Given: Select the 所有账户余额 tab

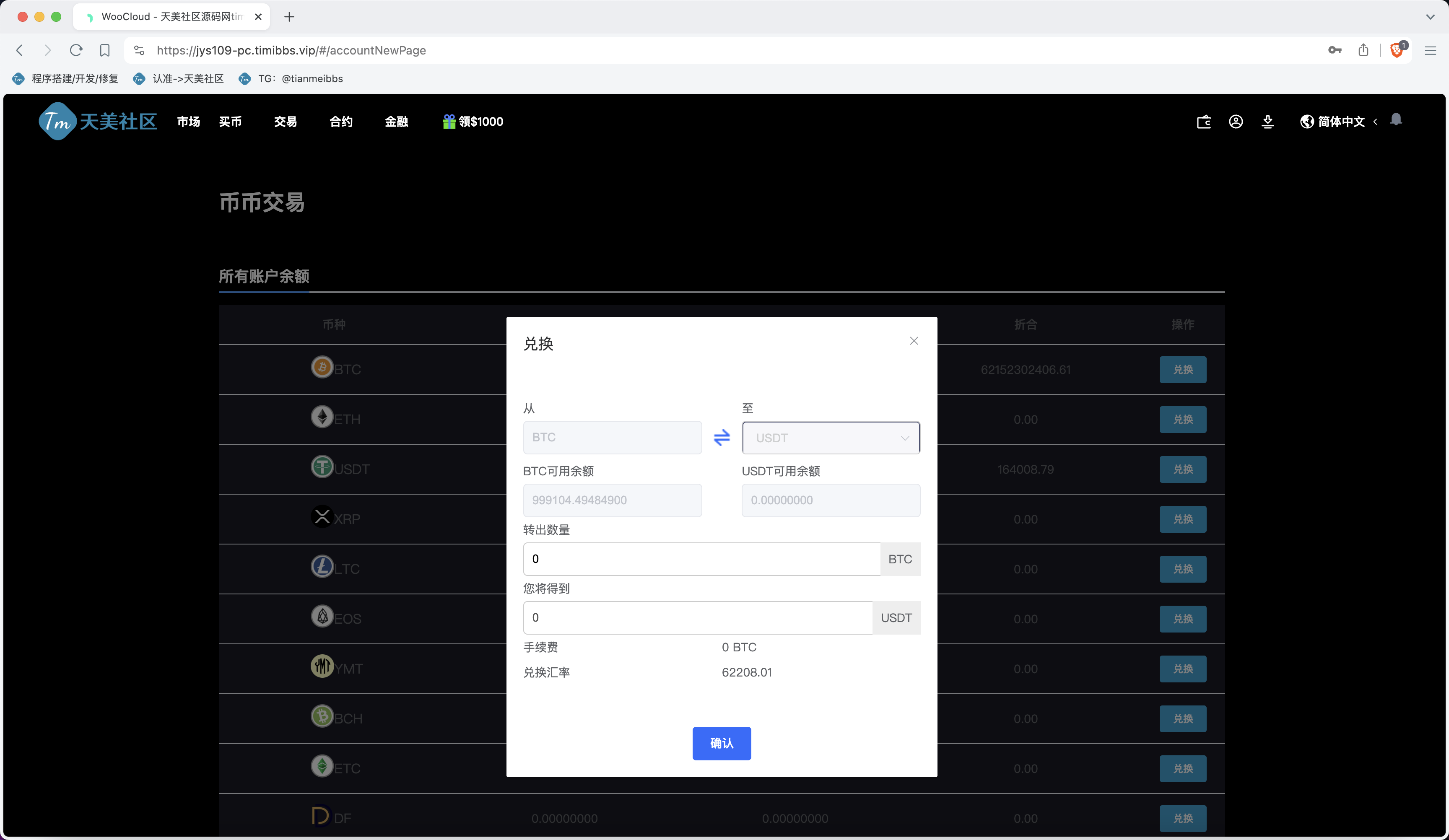Looking at the screenshot, I should click(264, 277).
